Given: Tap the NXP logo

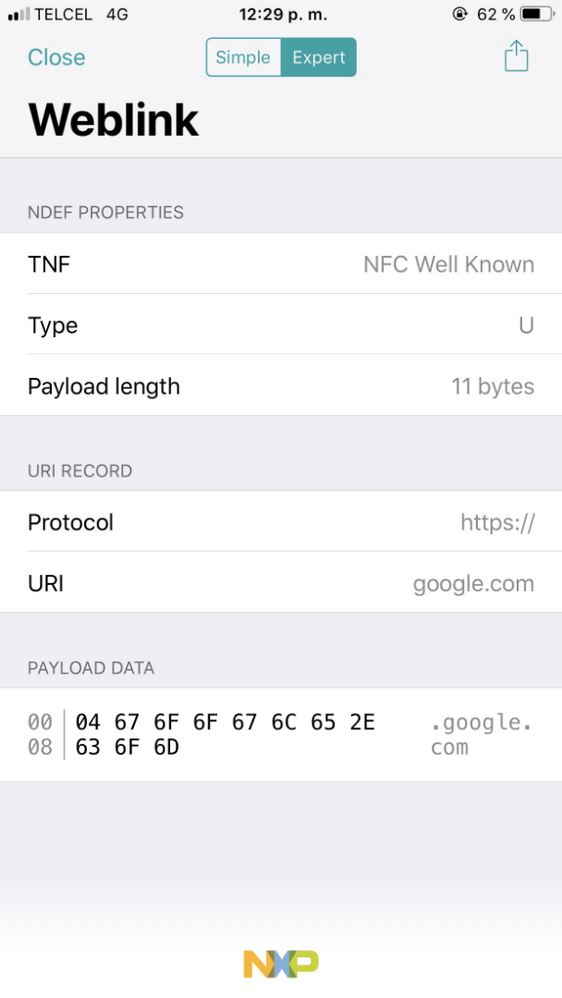Looking at the screenshot, I should [x=281, y=964].
